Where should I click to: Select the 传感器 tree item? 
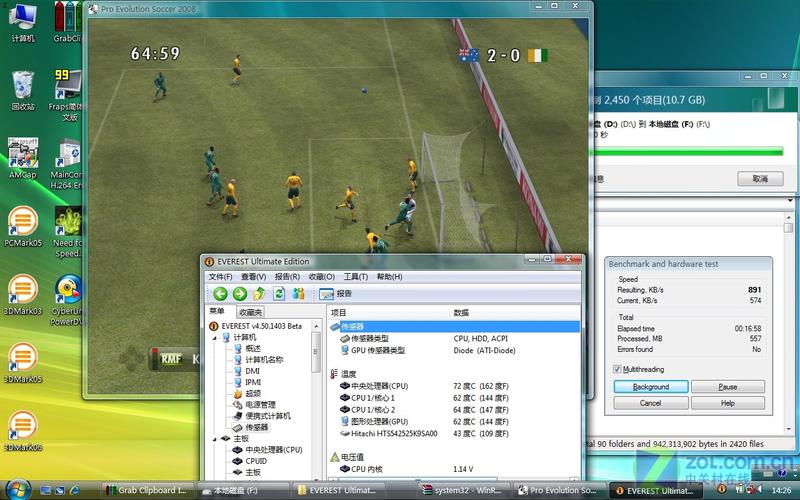(257, 427)
